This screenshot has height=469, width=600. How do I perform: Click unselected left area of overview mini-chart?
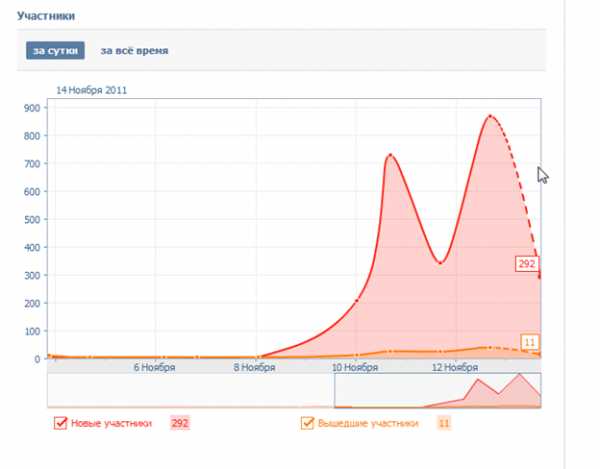(x=190, y=390)
